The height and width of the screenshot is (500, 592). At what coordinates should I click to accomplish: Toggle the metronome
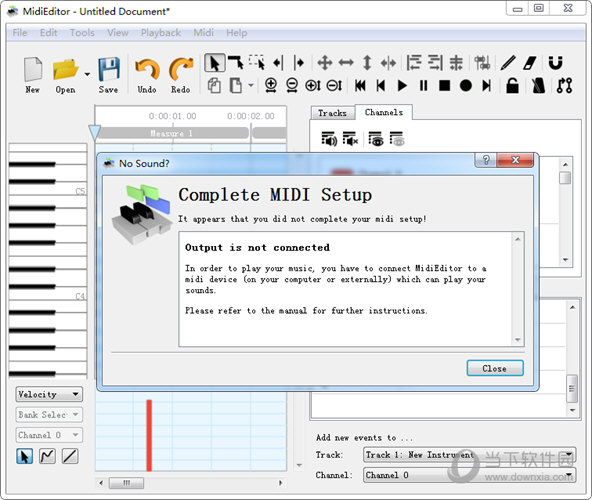click(538, 86)
